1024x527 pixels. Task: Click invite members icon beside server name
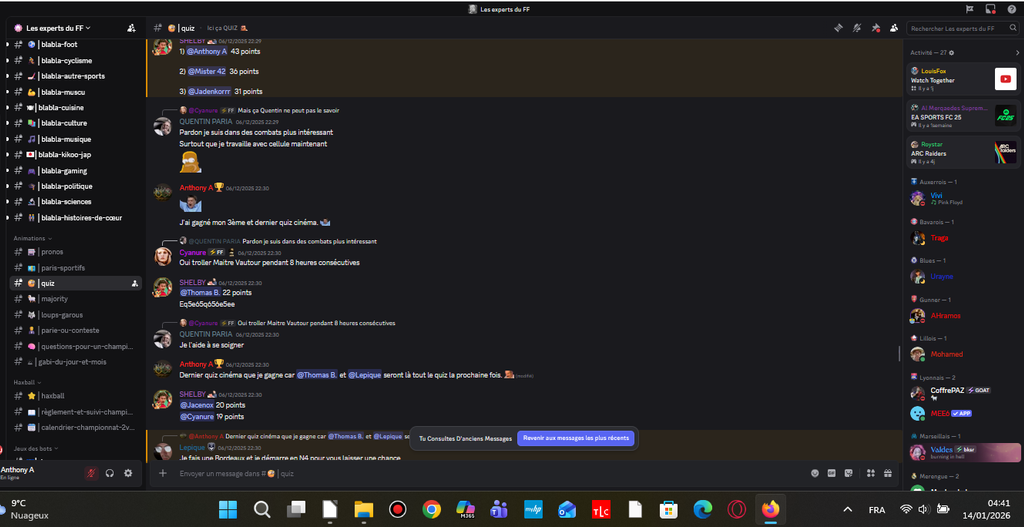pos(131,28)
